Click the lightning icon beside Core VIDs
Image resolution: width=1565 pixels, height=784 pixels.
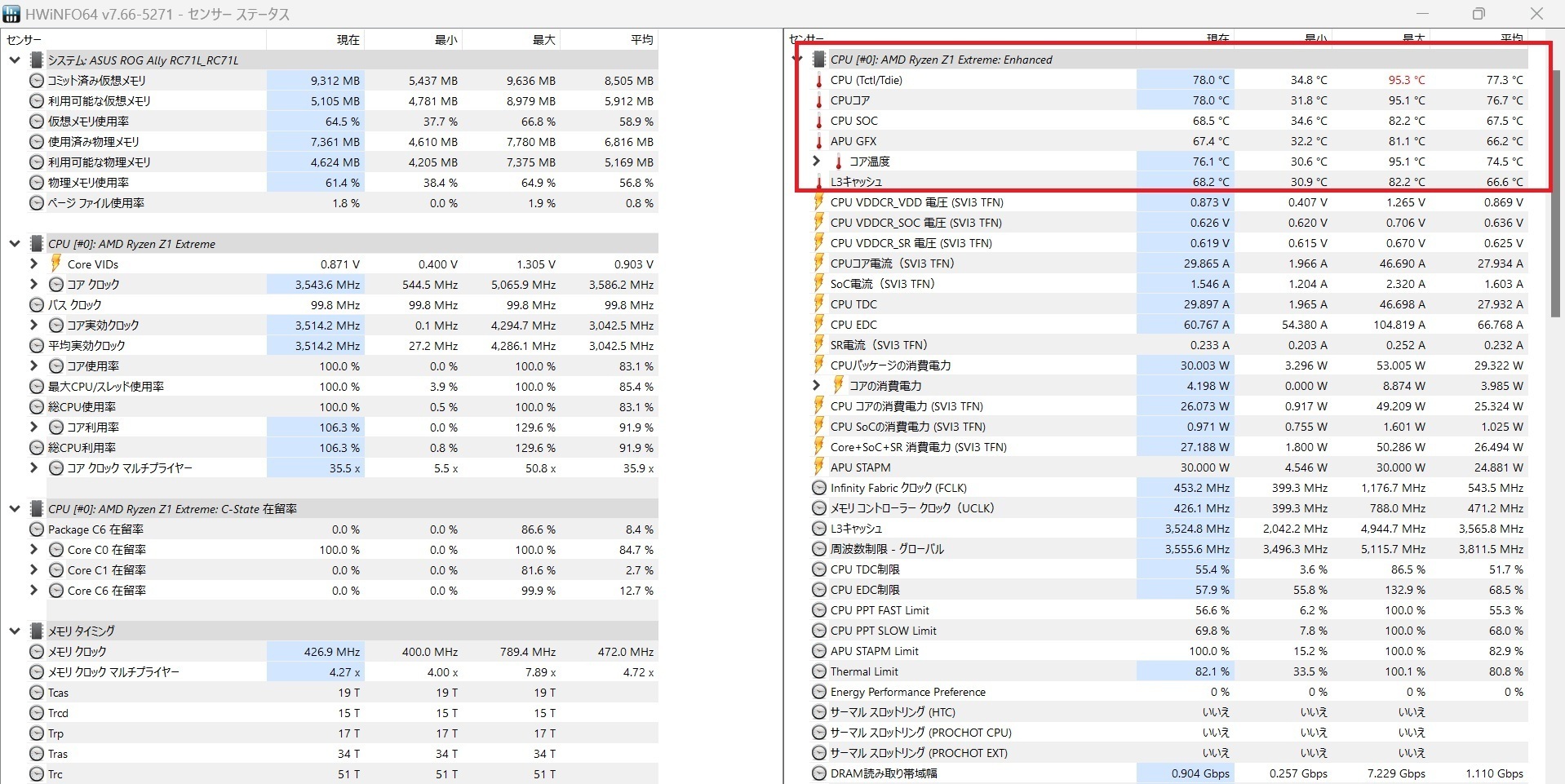point(55,264)
